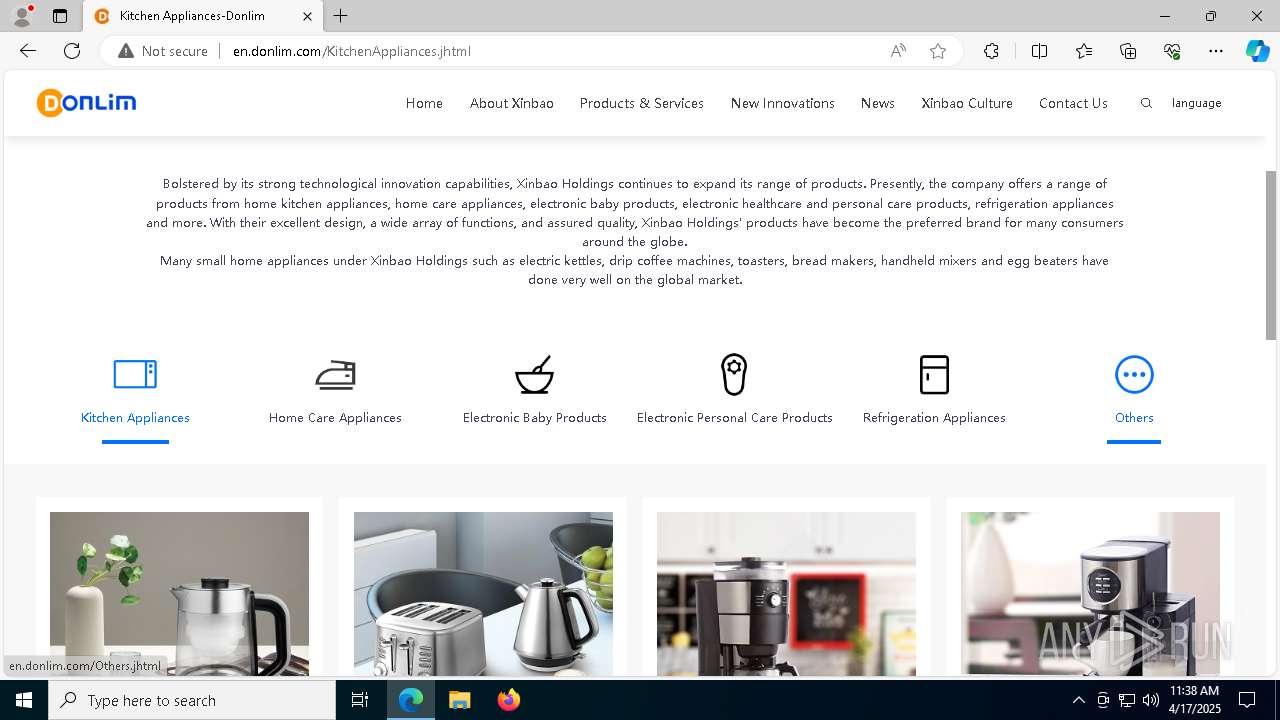Go back using the browser back arrow

coord(28,51)
